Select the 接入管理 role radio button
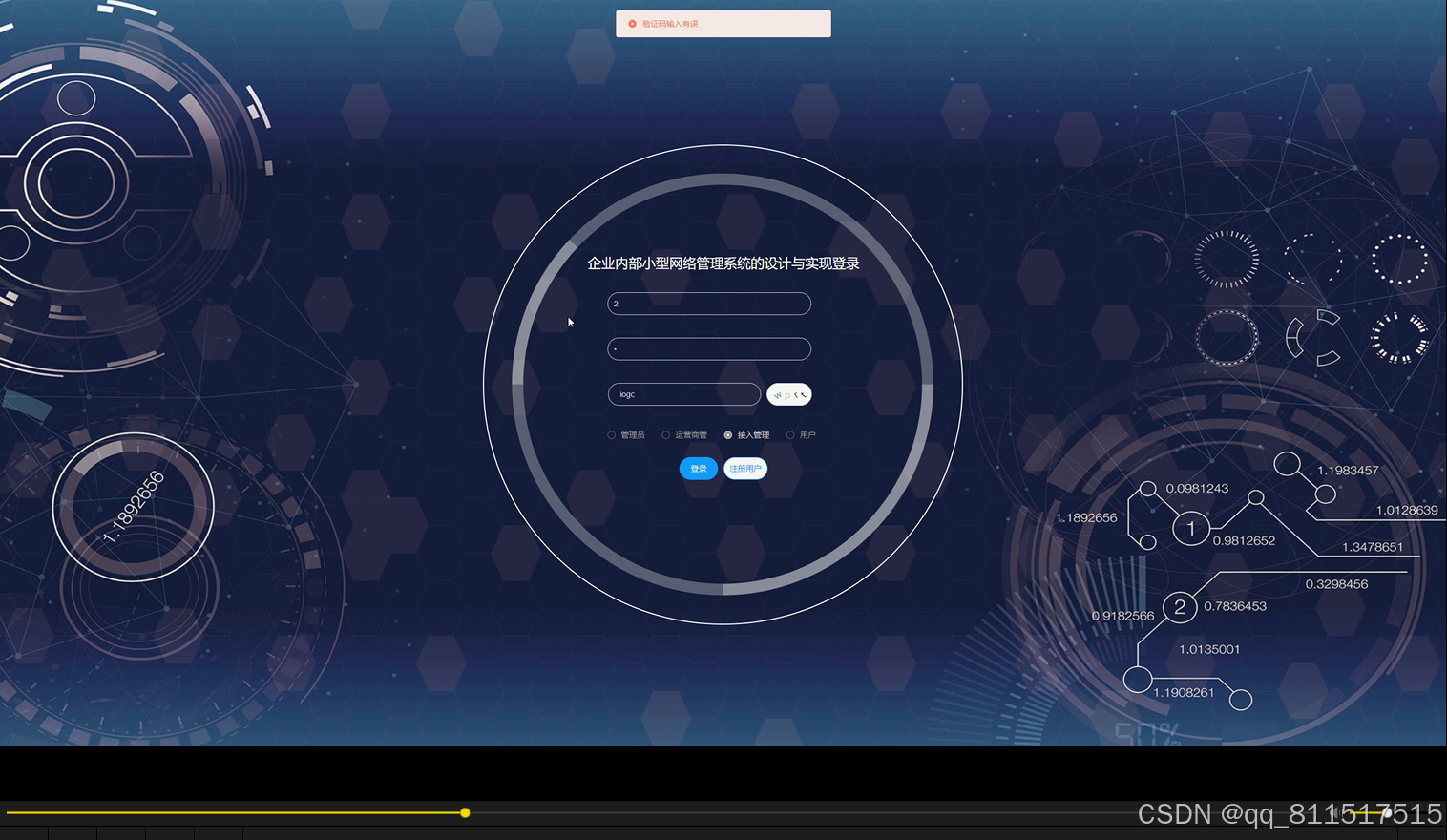 click(728, 435)
